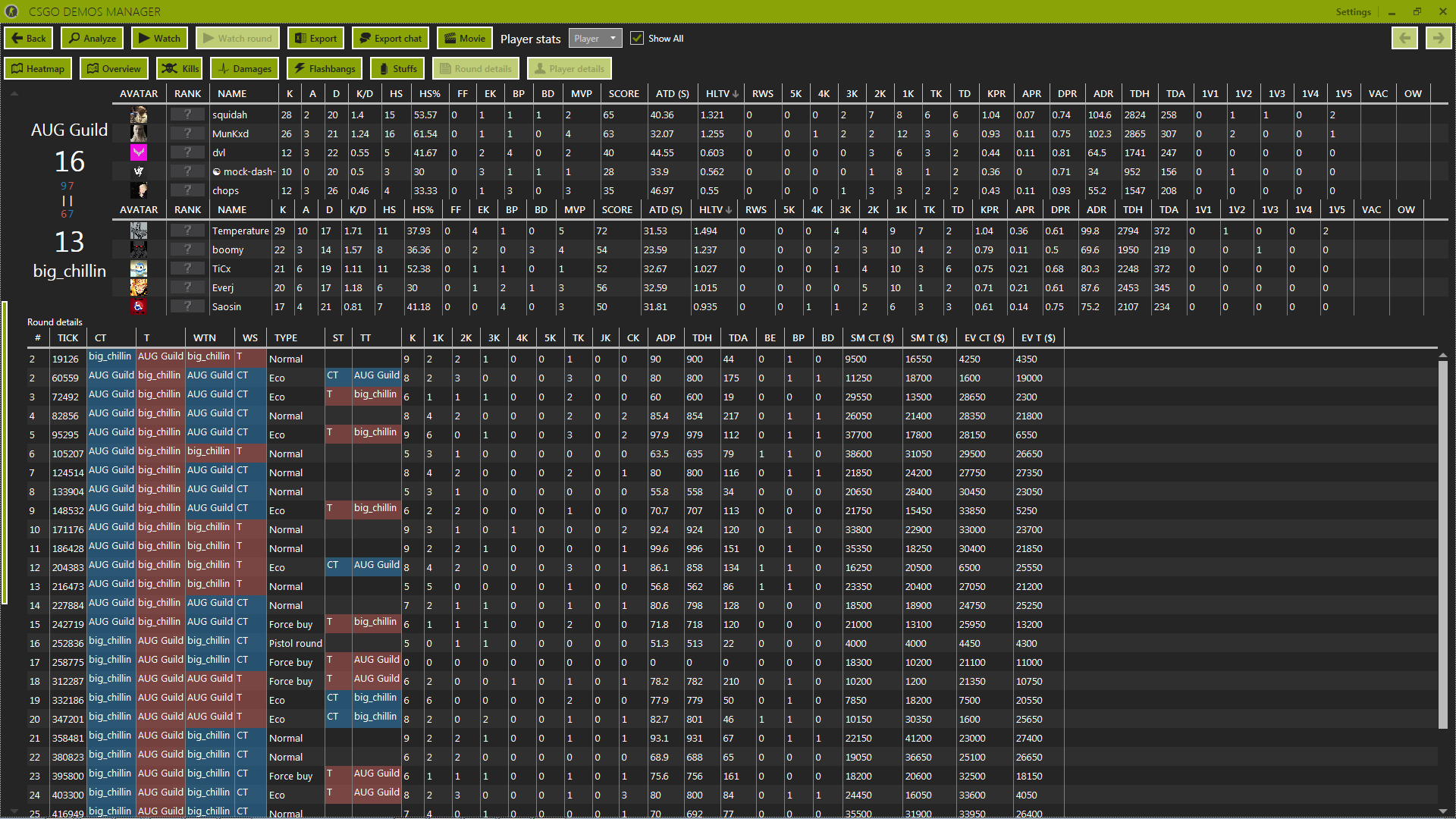
Task: Select Pistol round type cell
Action: (x=296, y=643)
